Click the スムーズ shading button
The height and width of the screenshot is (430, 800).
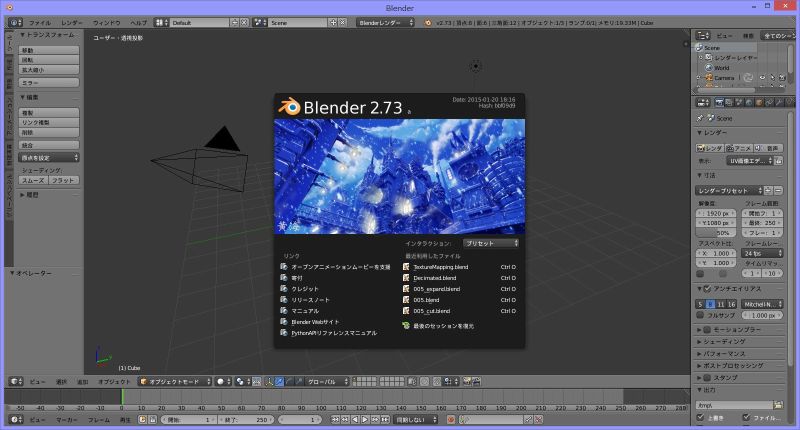pyautogui.click(x=34, y=180)
